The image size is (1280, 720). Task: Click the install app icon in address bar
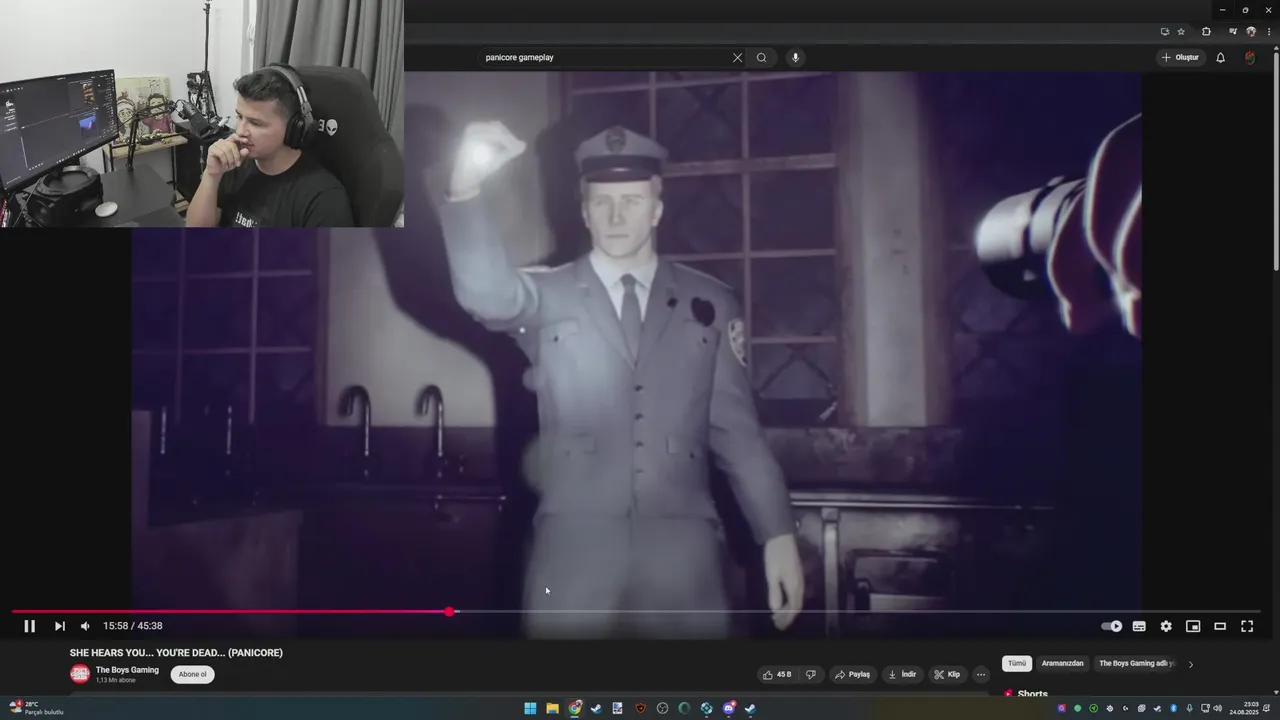[x=1165, y=31]
